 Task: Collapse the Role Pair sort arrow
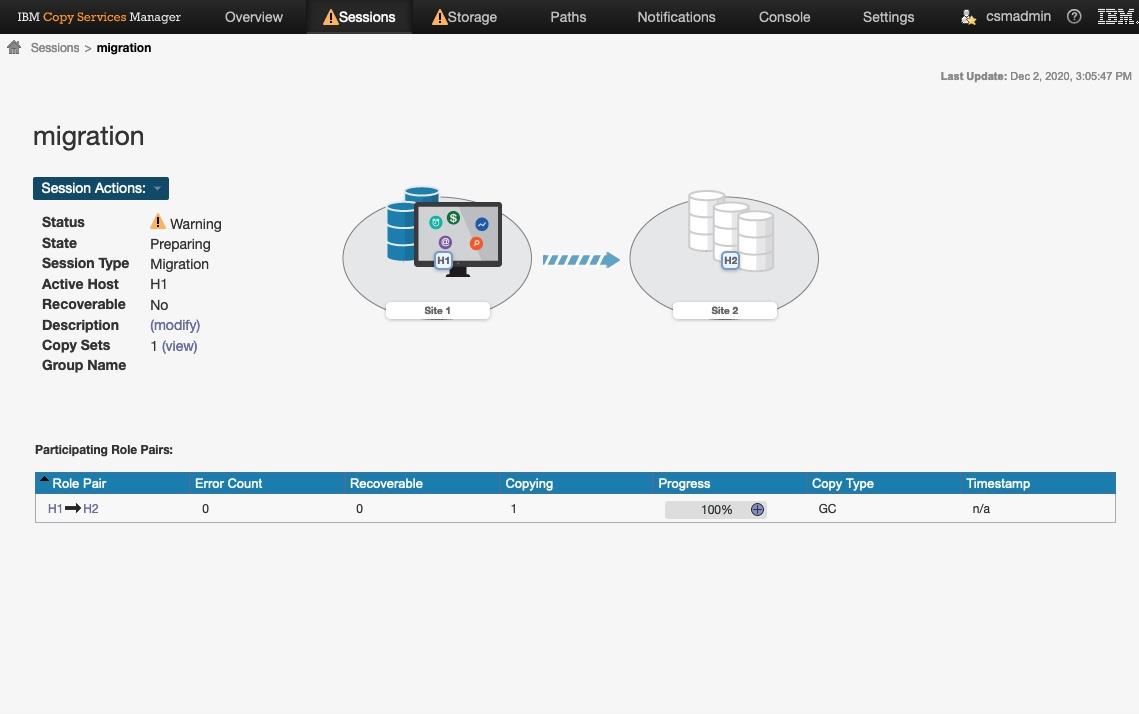click(43, 478)
